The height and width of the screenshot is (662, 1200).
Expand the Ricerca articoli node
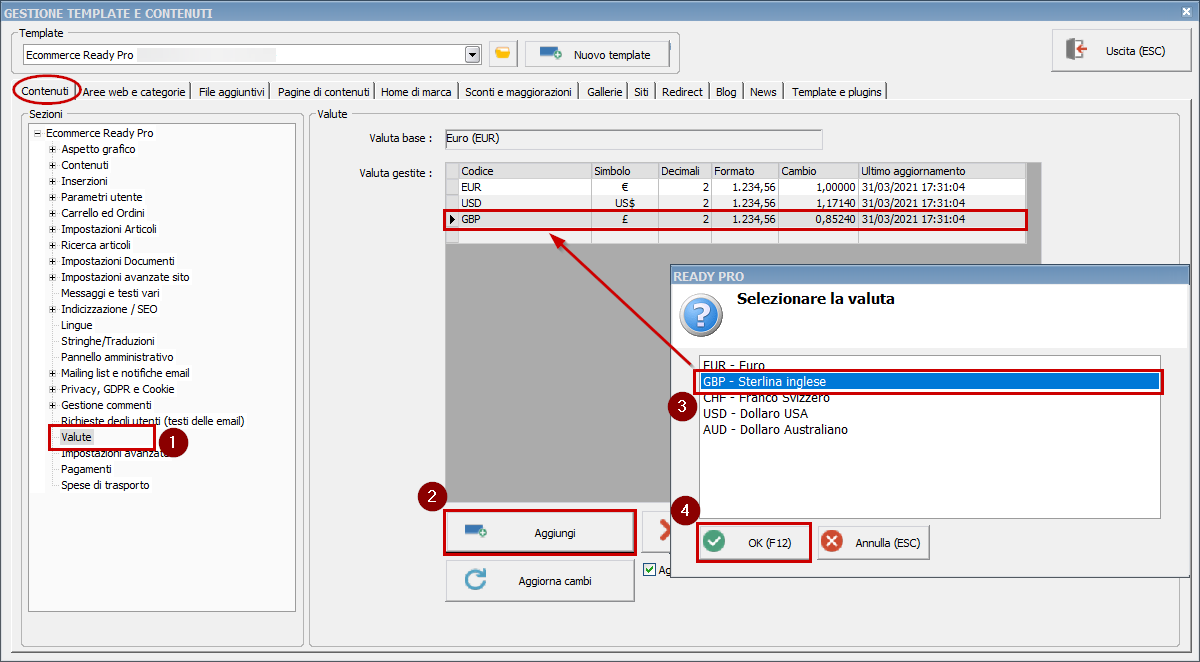(53, 245)
